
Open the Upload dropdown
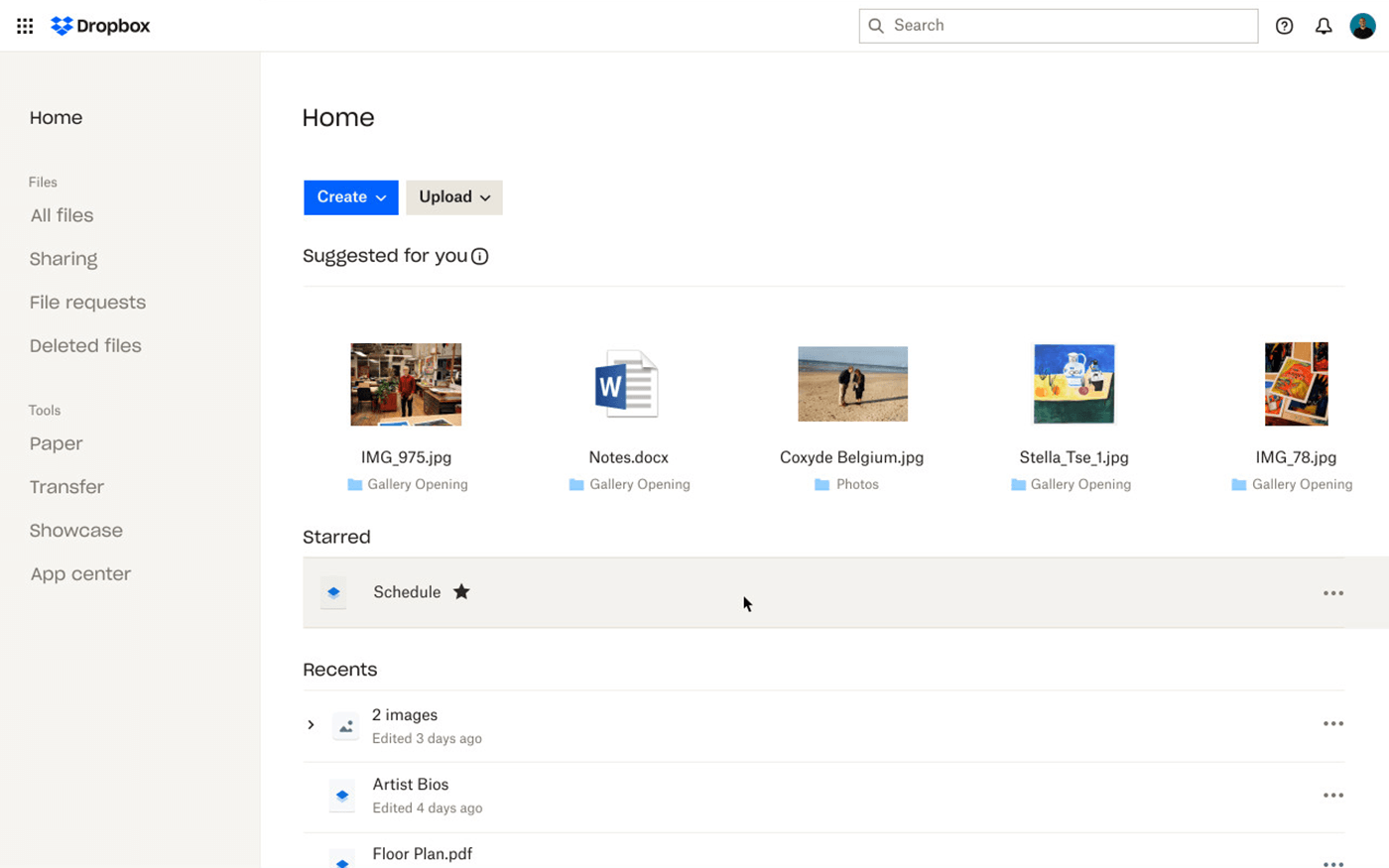(454, 197)
